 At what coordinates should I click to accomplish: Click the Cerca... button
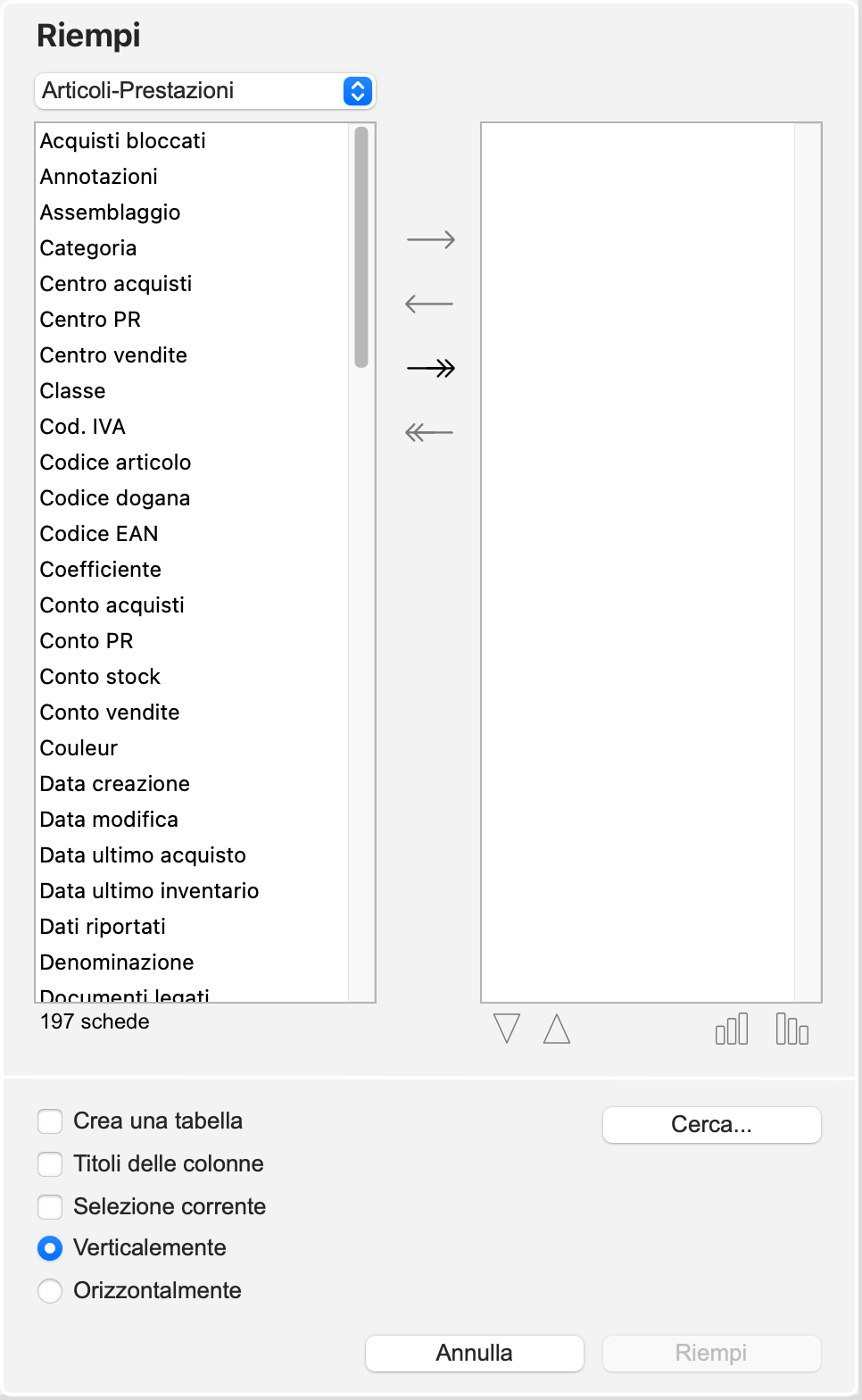(x=711, y=1125)
